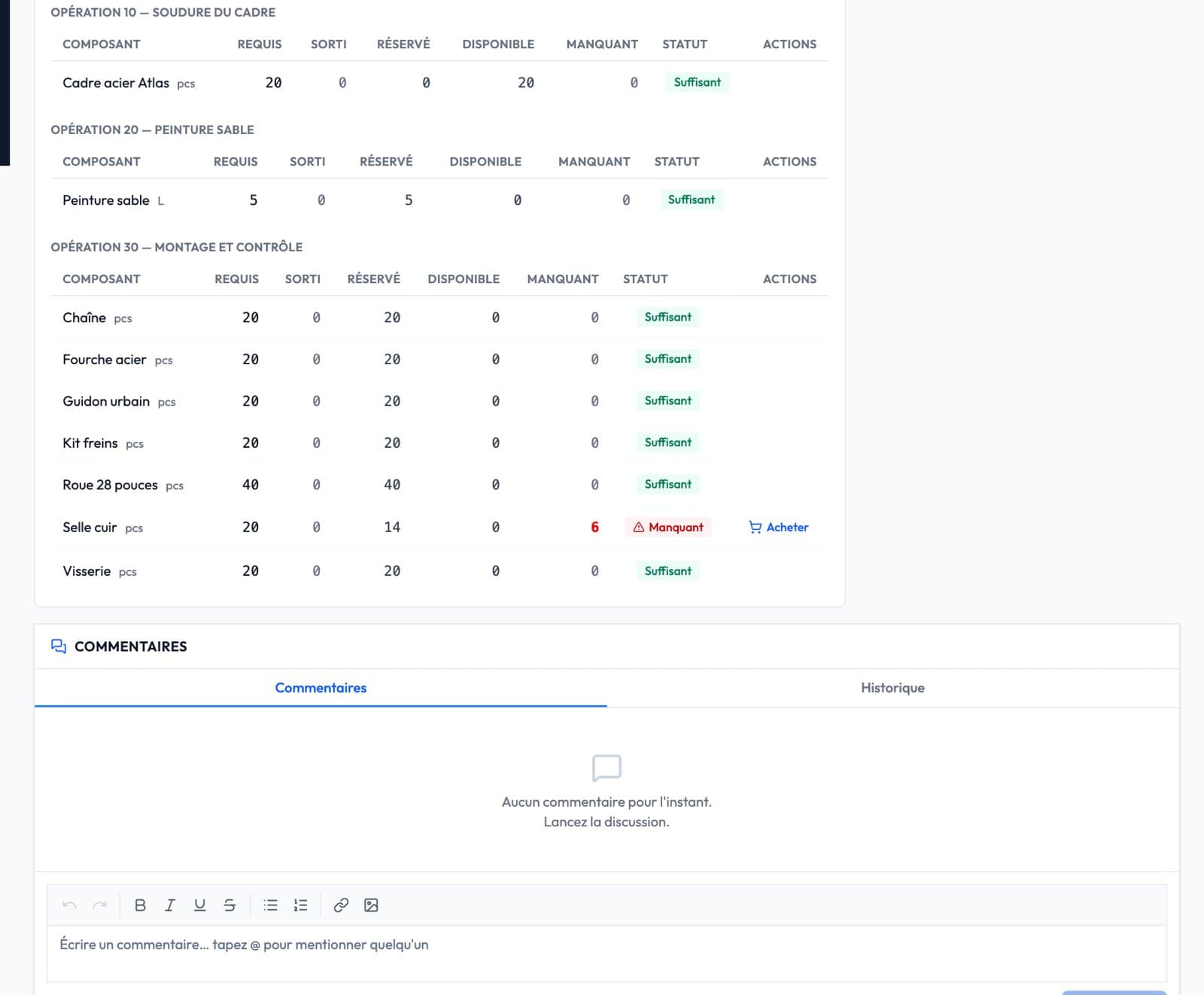Toggle strikethrough formatting in comment editor

click(x=230, y=905)
